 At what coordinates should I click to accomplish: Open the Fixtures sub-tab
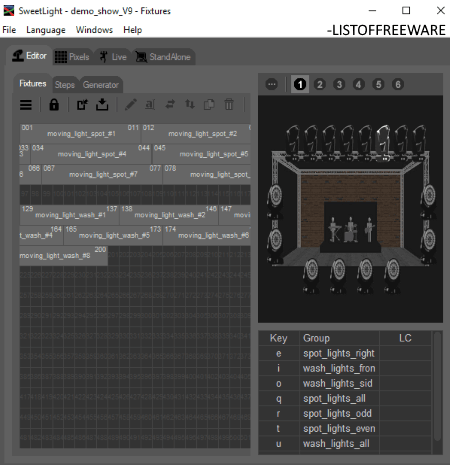pyautogui.click(x=33, y=83)
